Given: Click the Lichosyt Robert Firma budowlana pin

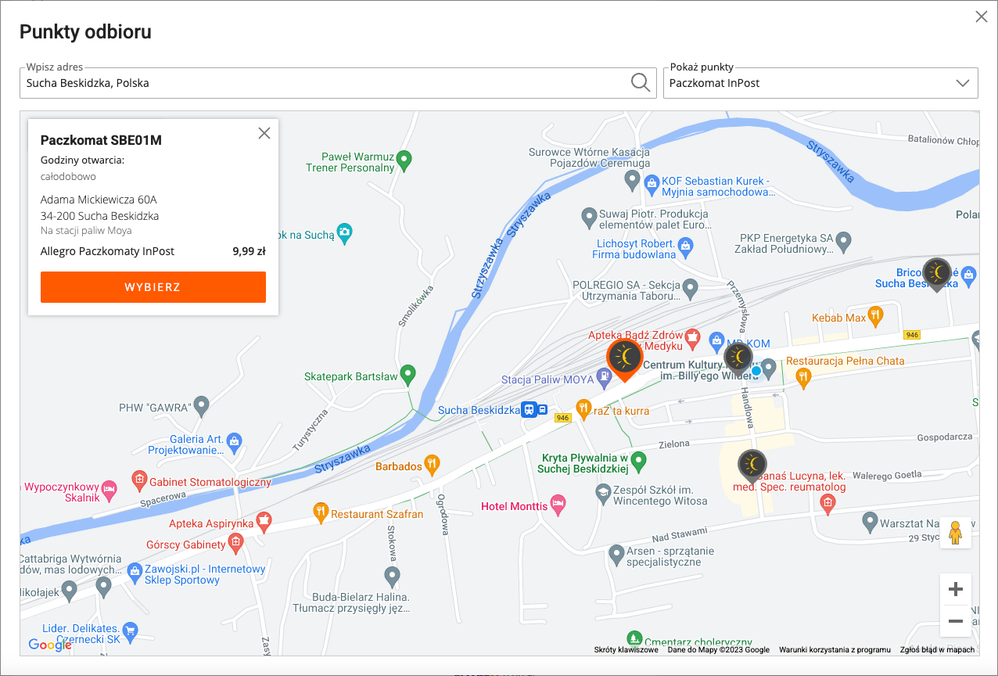Looking at the screenshot, I should pyautogui.click(x=685, y=247).
